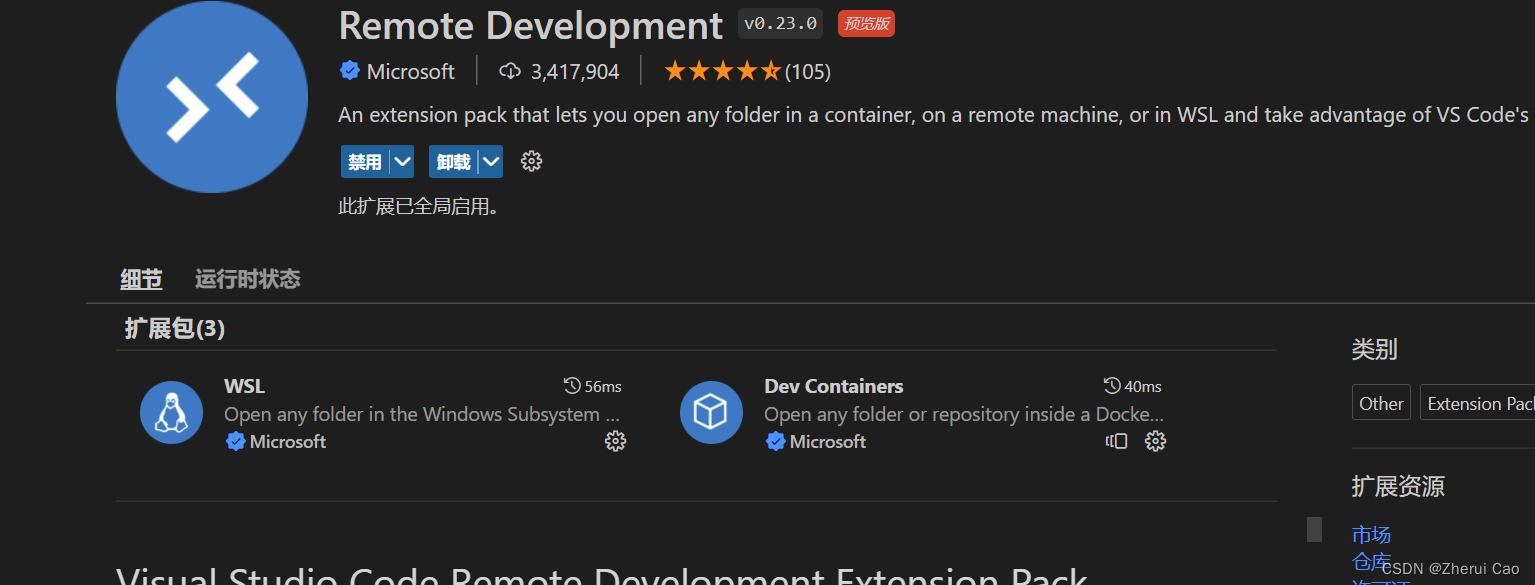Click the 禁用 disable button
Image resolution: width=1535 pixels, height=585 pixels.
point(365,161)
